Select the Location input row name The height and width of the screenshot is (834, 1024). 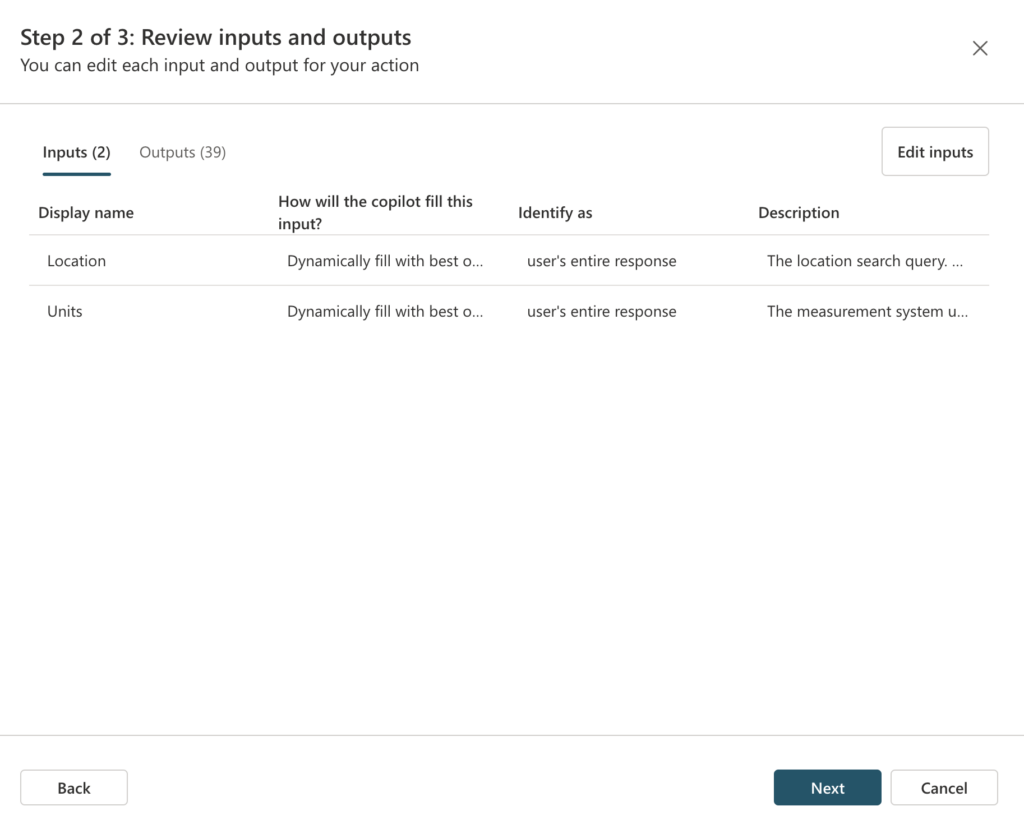[x=76, y=261]
